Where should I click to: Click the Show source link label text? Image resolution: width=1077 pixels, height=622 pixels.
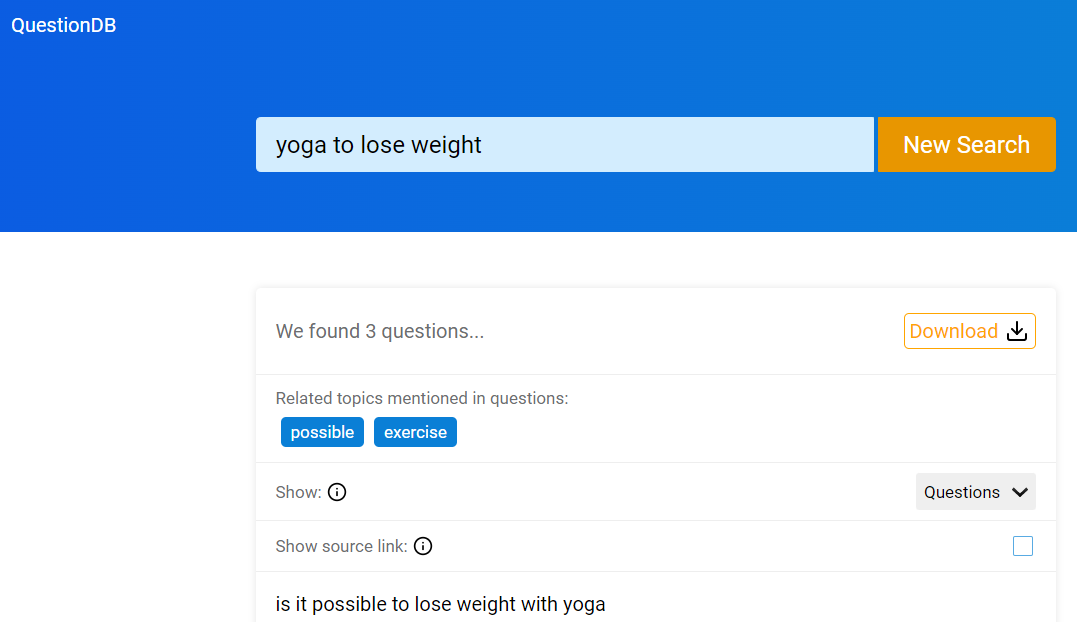coord(341,546)
